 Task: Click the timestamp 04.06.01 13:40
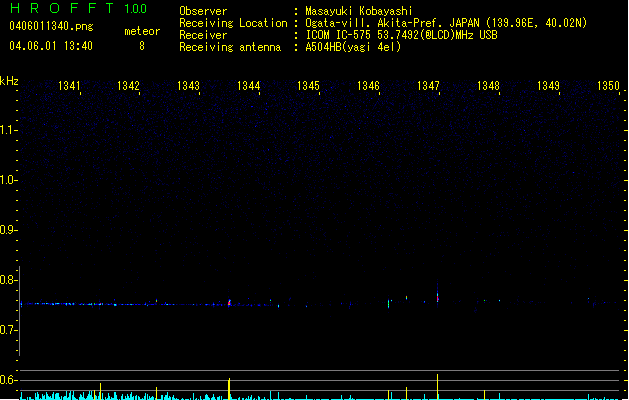tap(51, 46)
